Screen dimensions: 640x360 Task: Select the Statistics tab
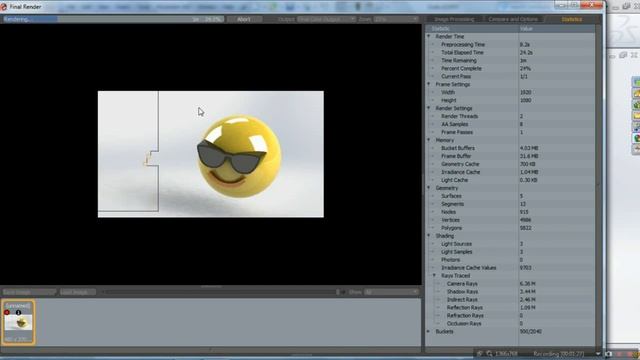tap(571, 19)
